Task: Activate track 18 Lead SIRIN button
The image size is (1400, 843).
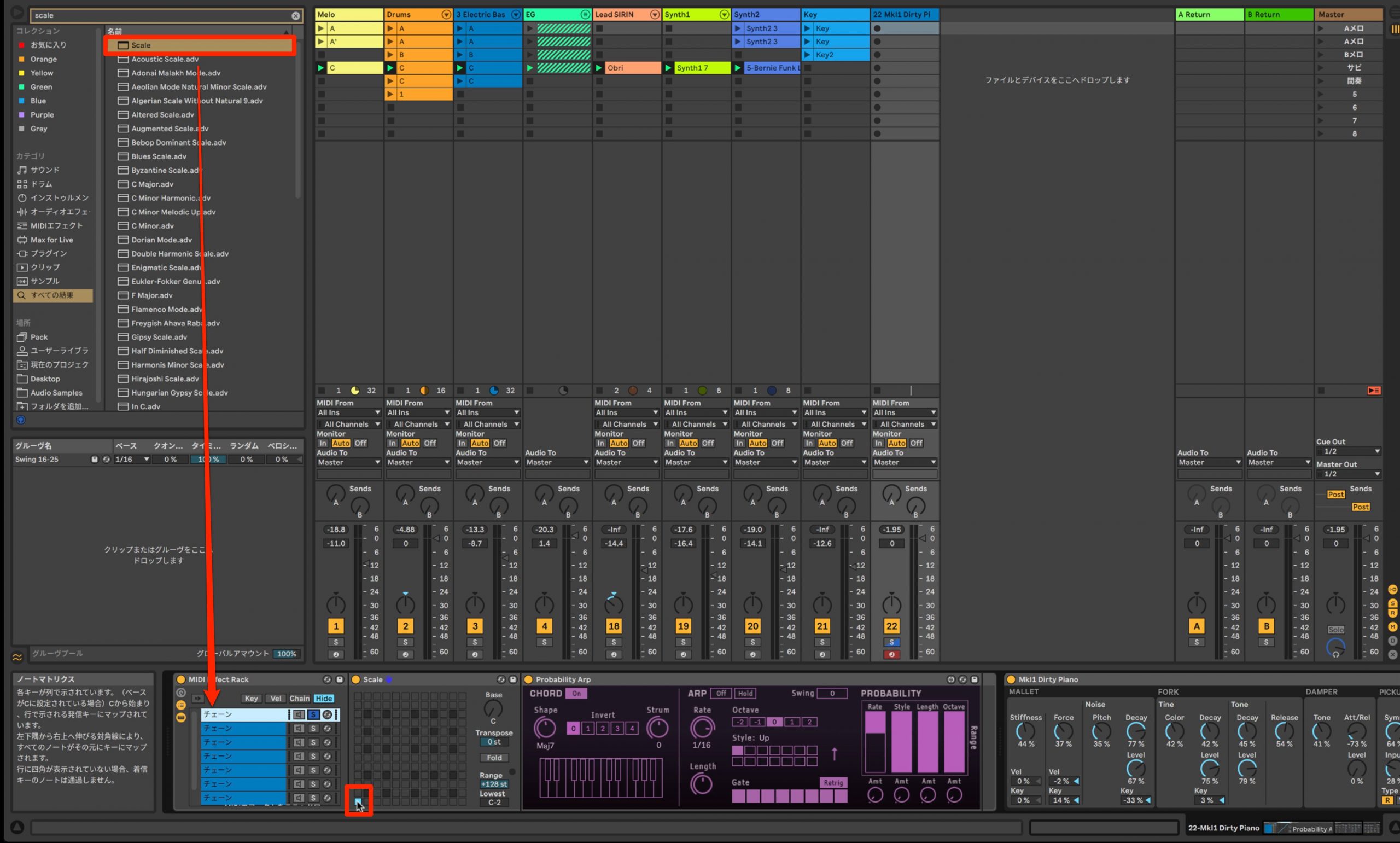Action: pos(614,626)
